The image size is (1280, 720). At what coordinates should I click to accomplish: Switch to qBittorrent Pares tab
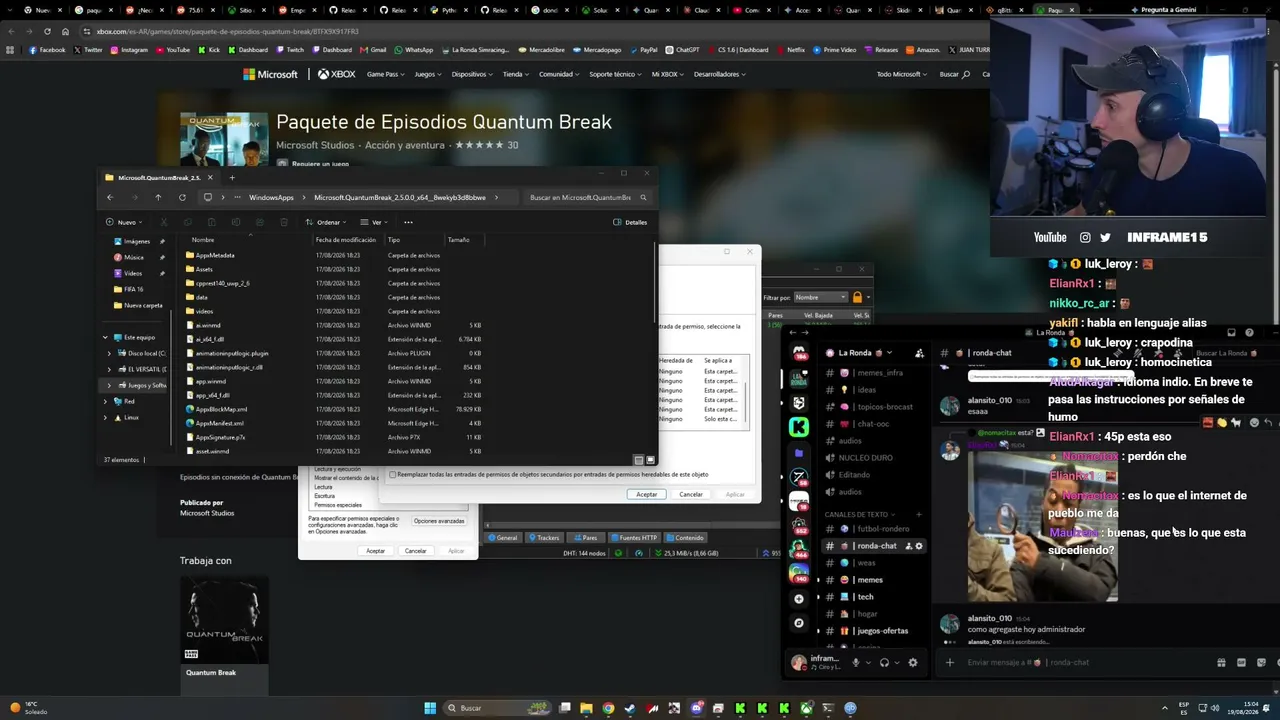pyautogui.click(x=586, y=538)
